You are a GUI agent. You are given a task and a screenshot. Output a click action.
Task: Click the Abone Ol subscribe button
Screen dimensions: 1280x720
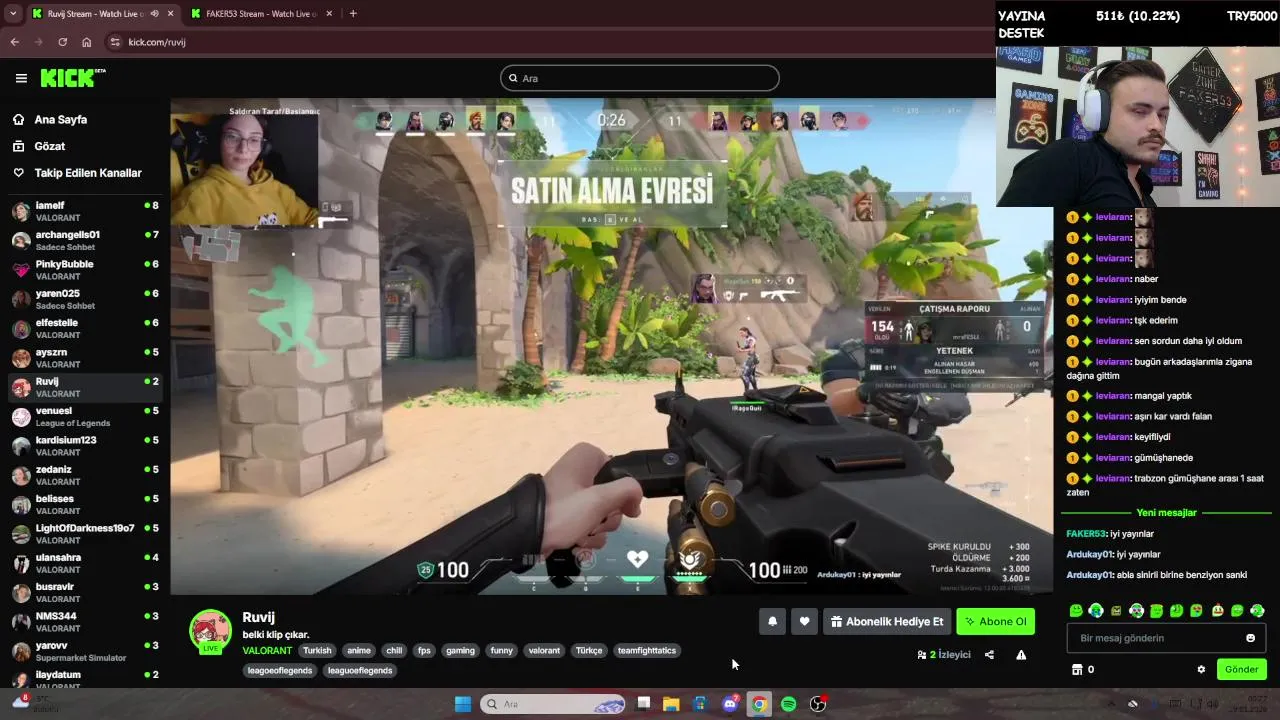[995, 621]
